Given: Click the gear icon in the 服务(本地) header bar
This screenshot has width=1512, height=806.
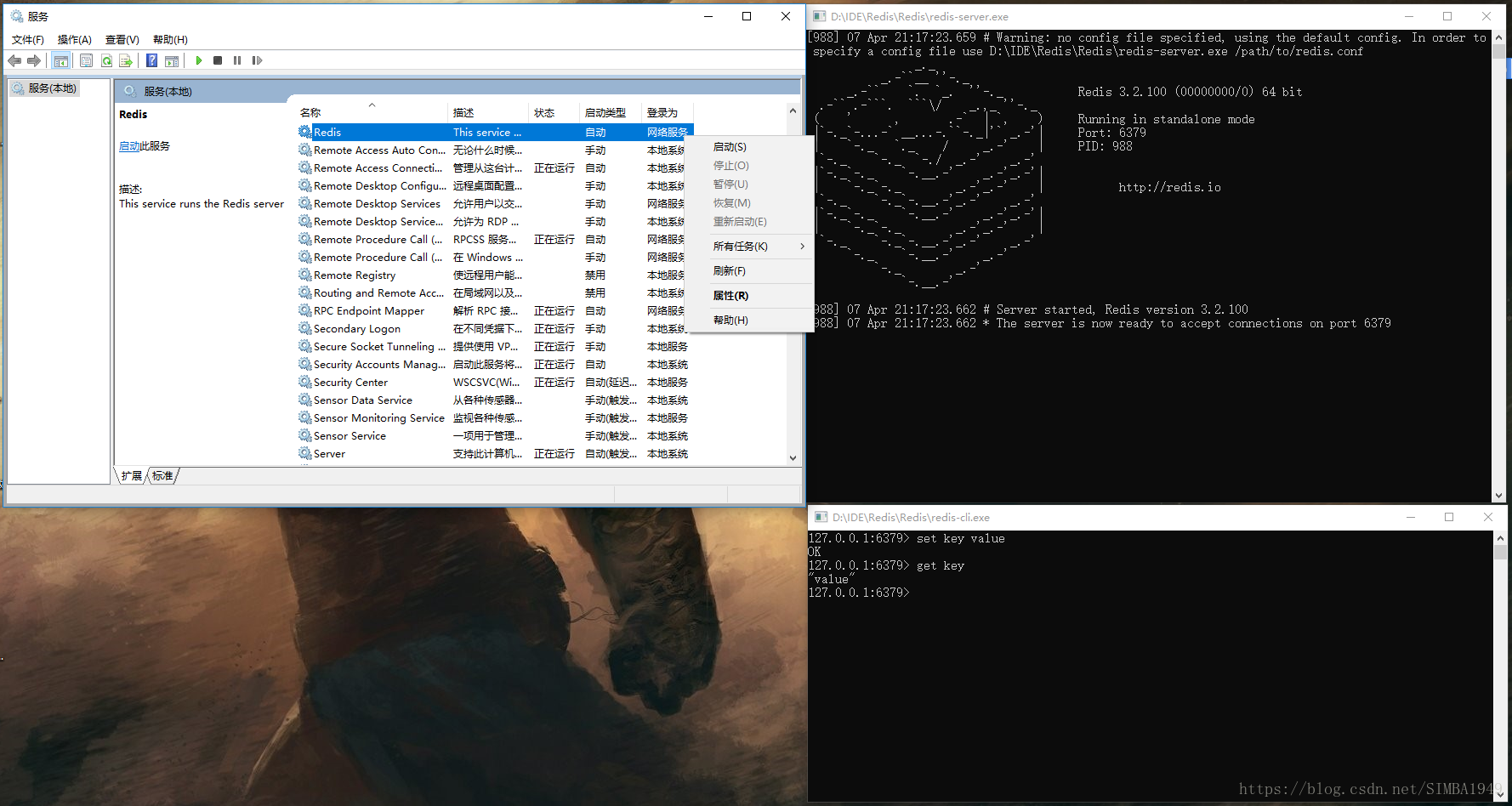Looking at the screenshot, I should [130, 91].
